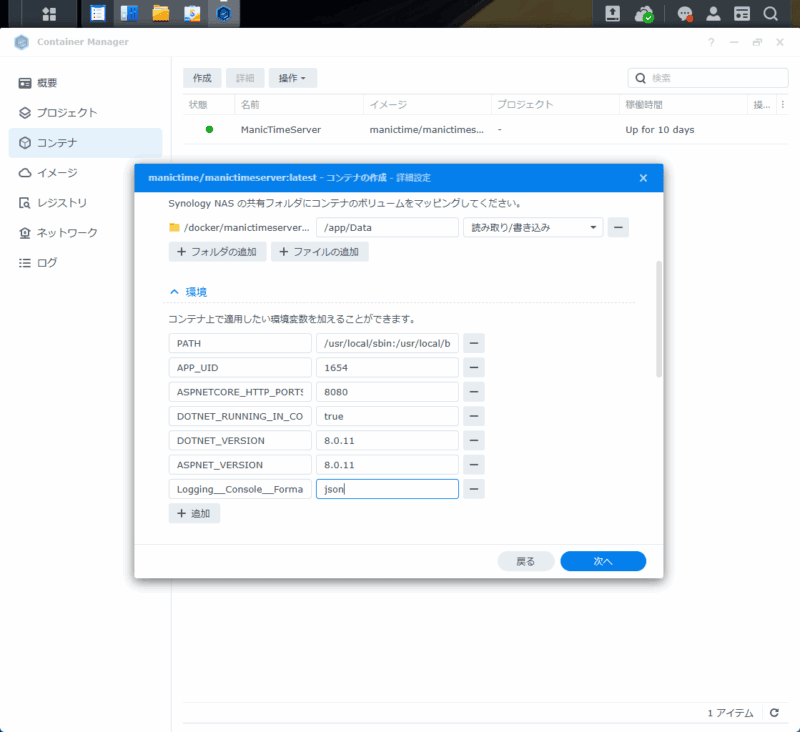The height and width of the screenshot is (732, 800).
Task: Click the 次へ button to continue
Action: tap(603, 561)
